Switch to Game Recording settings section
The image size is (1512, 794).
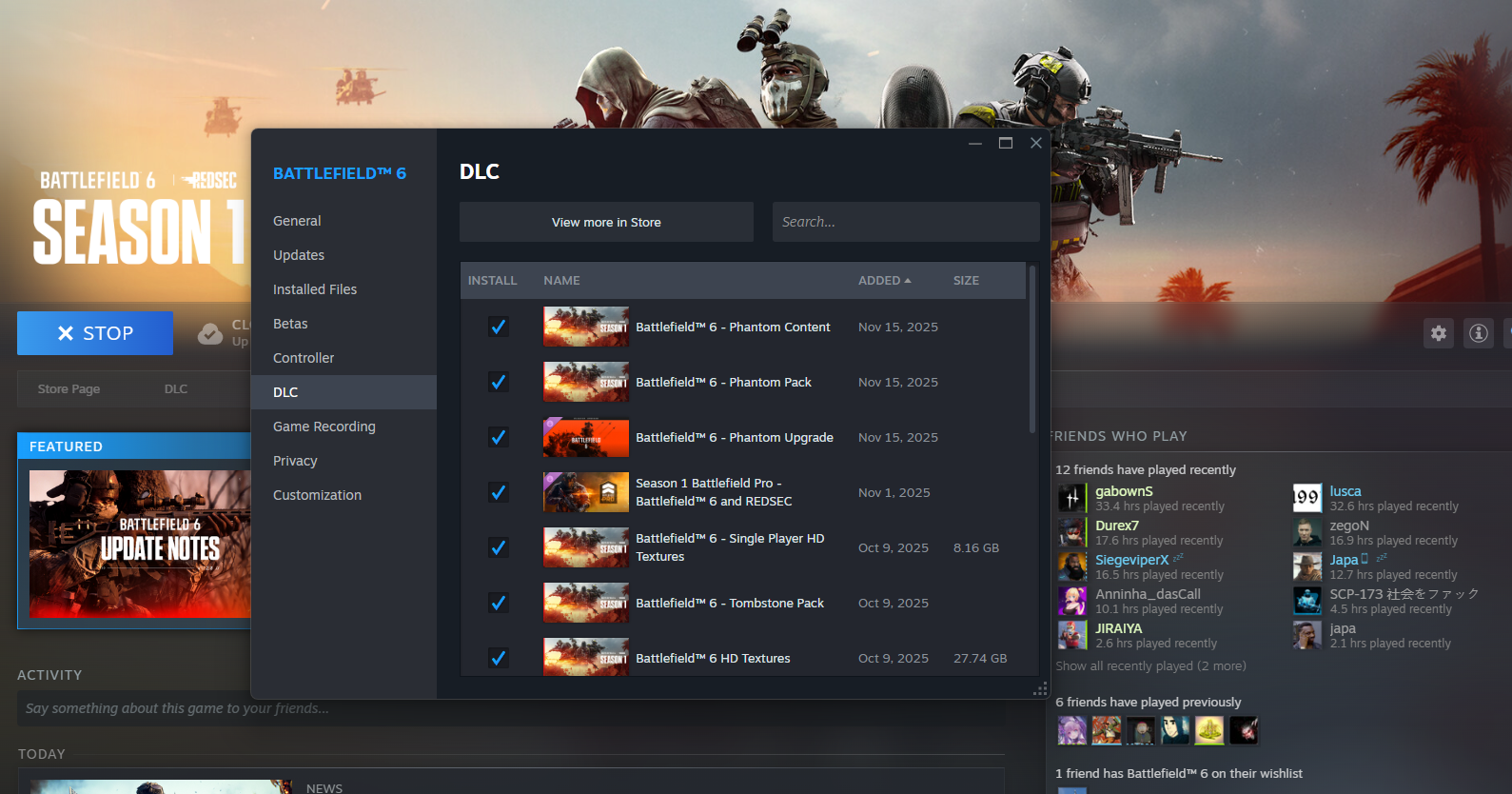(324, 427)
